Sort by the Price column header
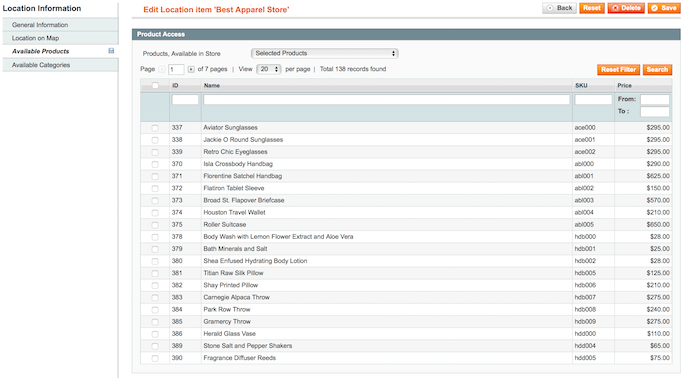 (624, 86)
